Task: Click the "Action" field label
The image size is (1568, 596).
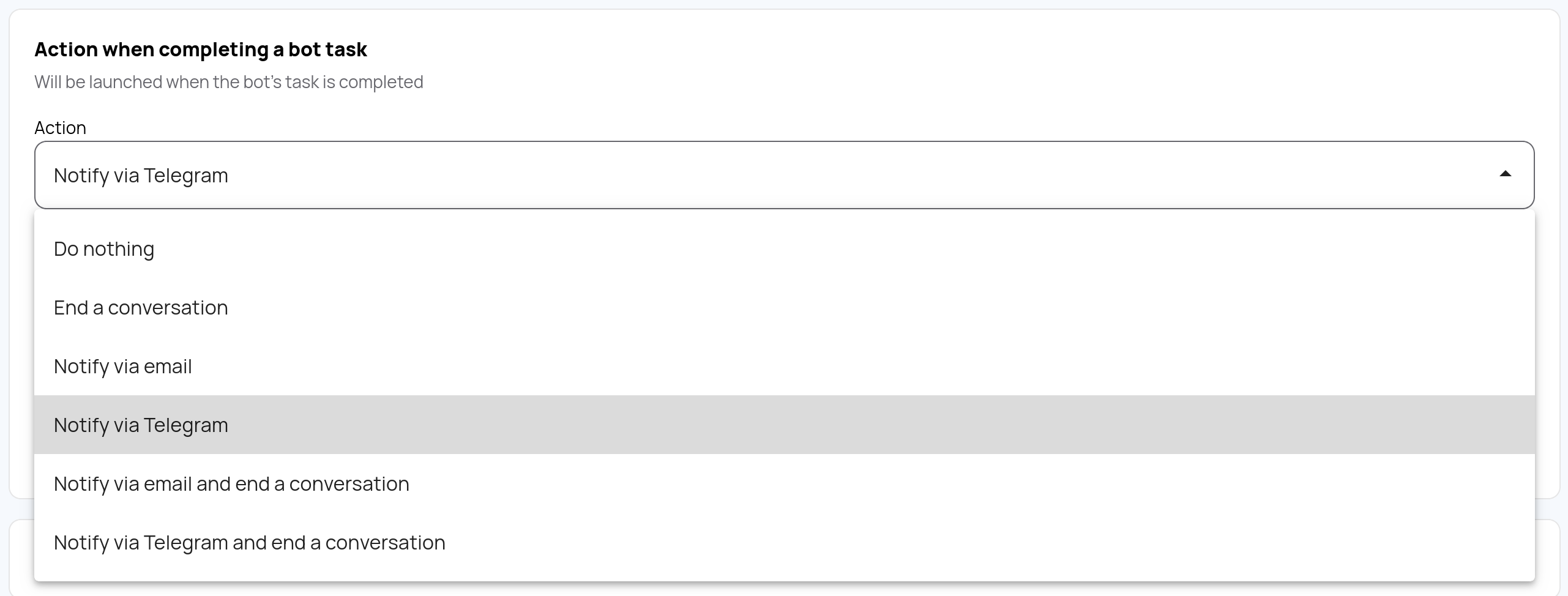Action: click(x=60, y=128)
